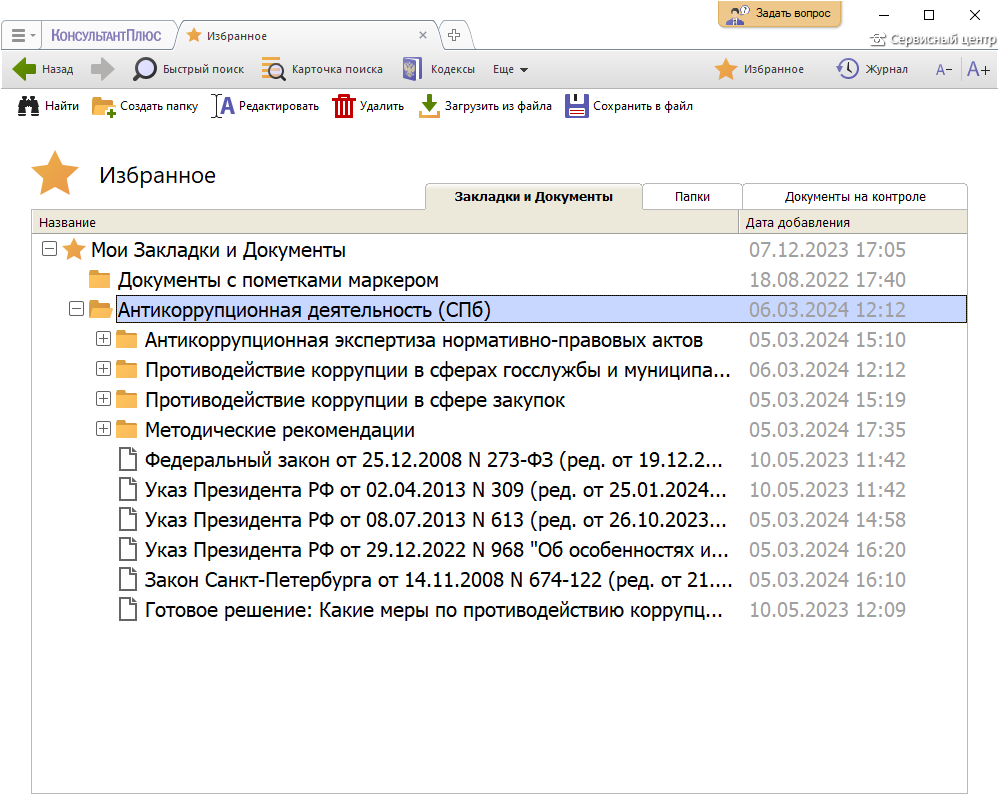Viewport: 1000px width, 800px height.
Task: Click Быстрый поиск label
Action: pos(203,70)
